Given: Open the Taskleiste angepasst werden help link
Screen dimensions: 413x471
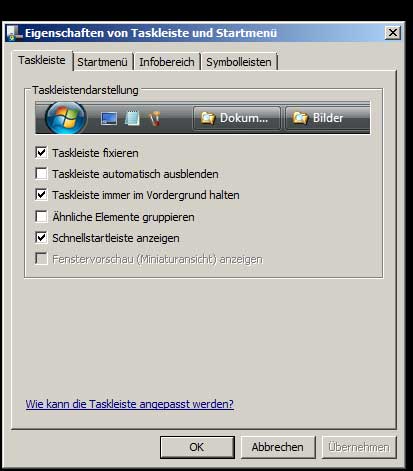Looking at the screenshot, I should [130, 404].
